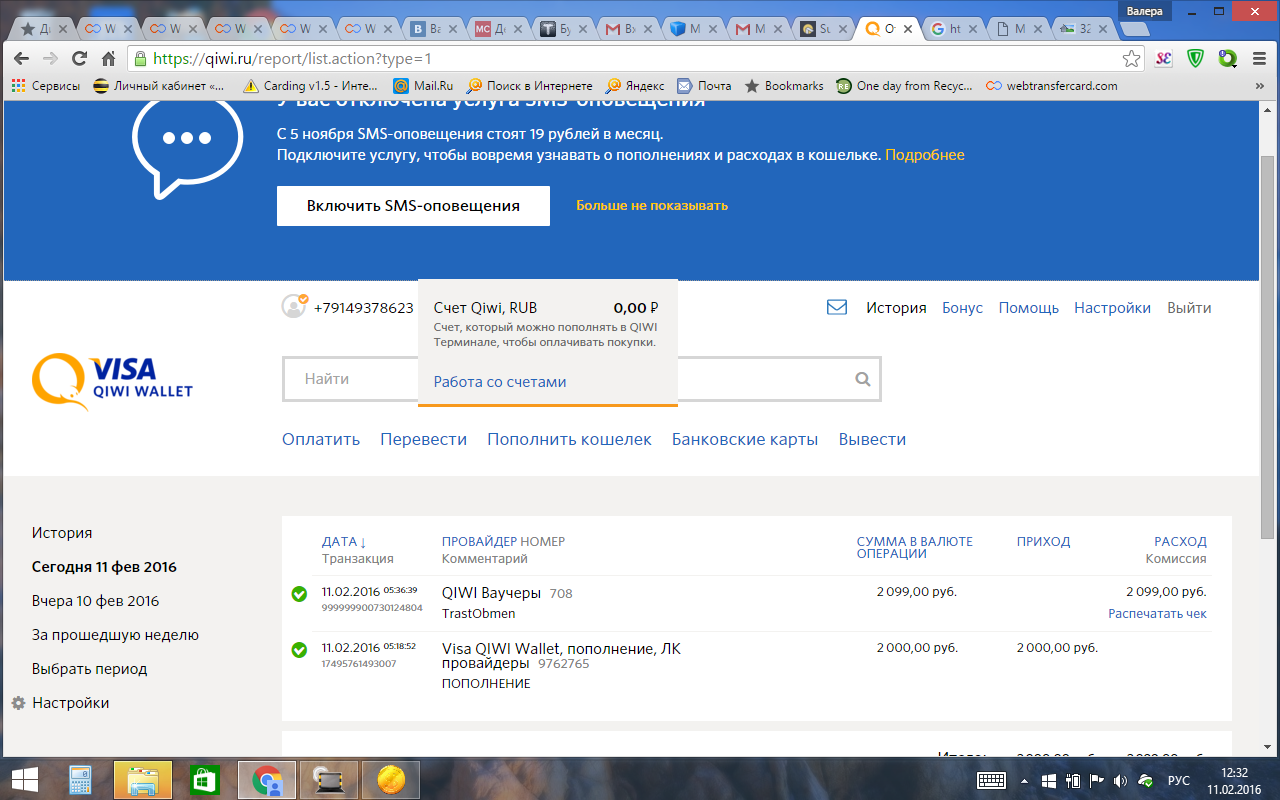1280x800 pixels.
Task: Open the История top navigation item
Action: coord(896,308)
